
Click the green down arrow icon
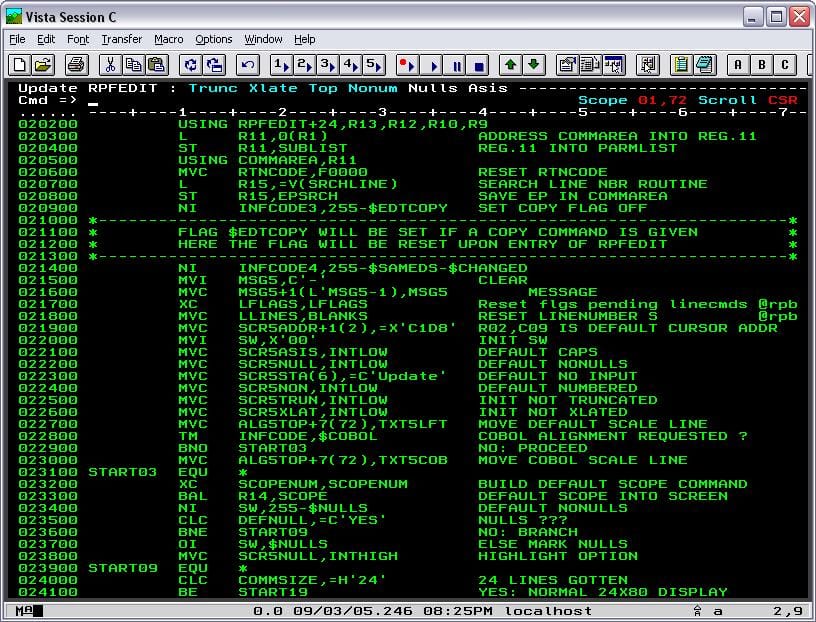click(533, 65)
